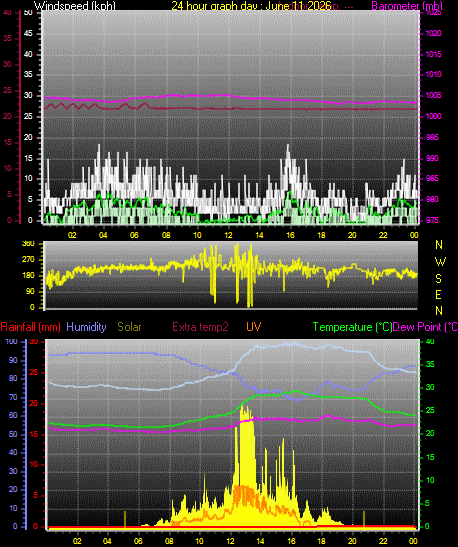
Task: Click the "Barometer (mb)" axis title
Action: click(x=407, y=6)
